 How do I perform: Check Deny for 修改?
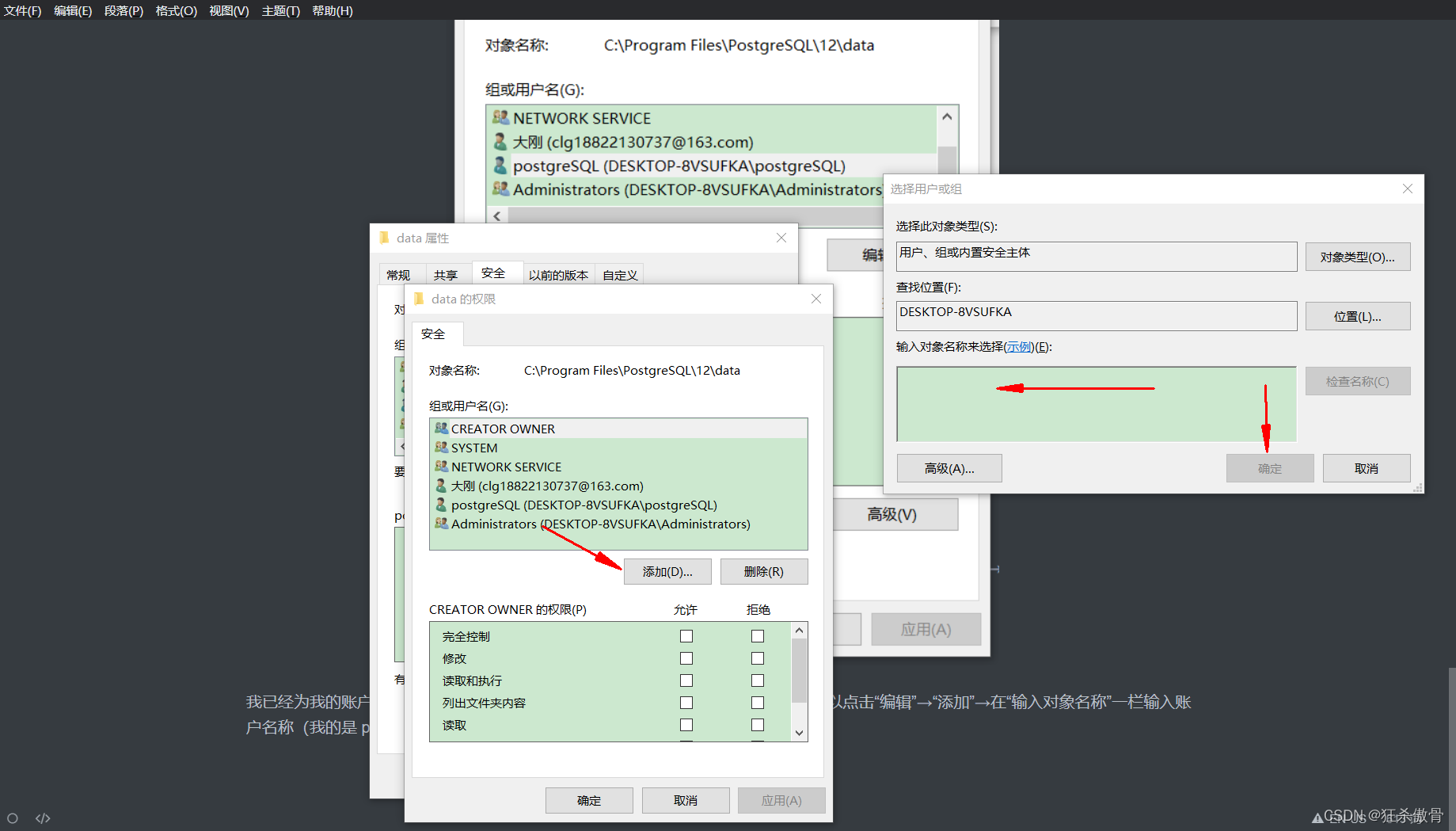click(x=758, y=658)
